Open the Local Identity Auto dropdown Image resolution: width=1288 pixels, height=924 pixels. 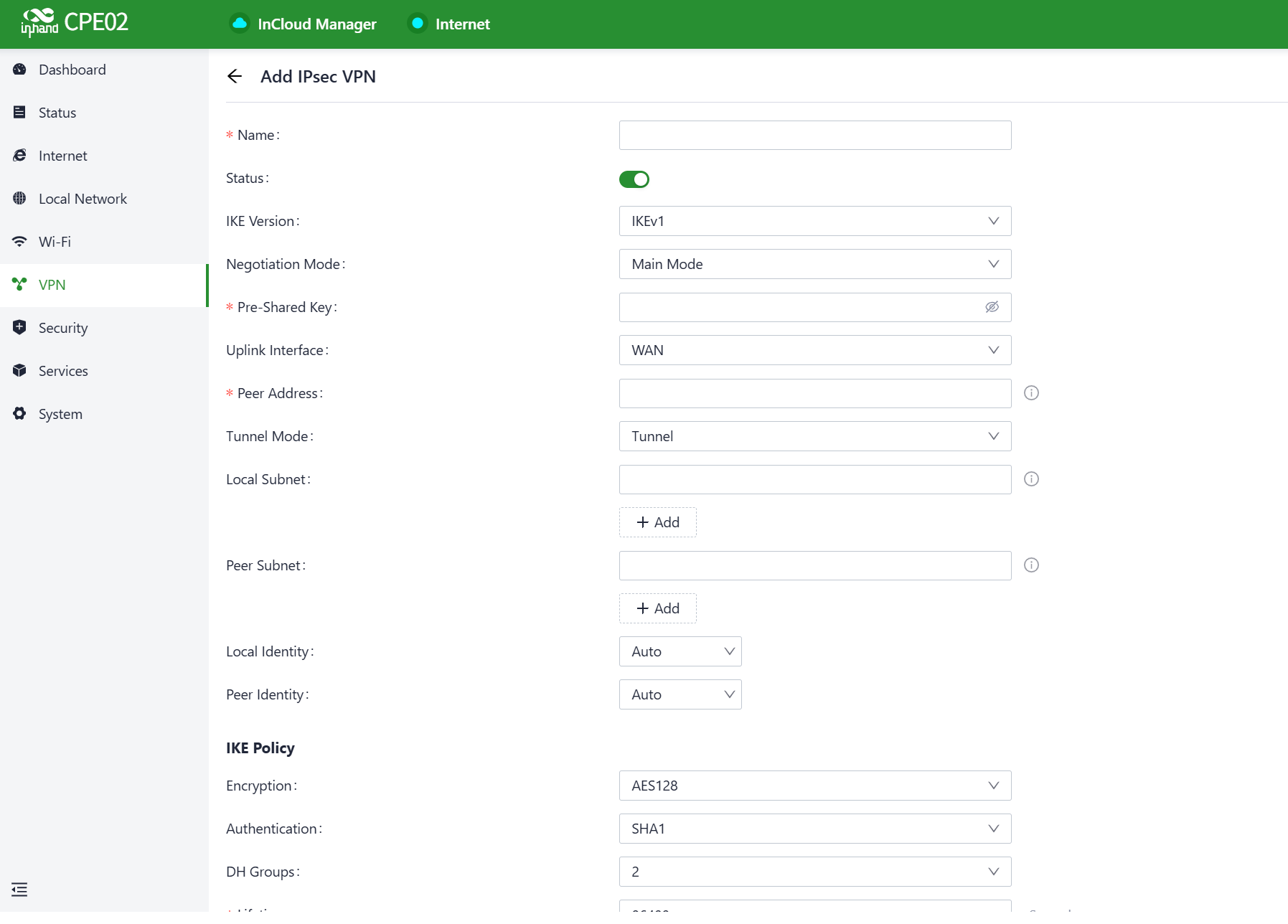pos(680,651)
